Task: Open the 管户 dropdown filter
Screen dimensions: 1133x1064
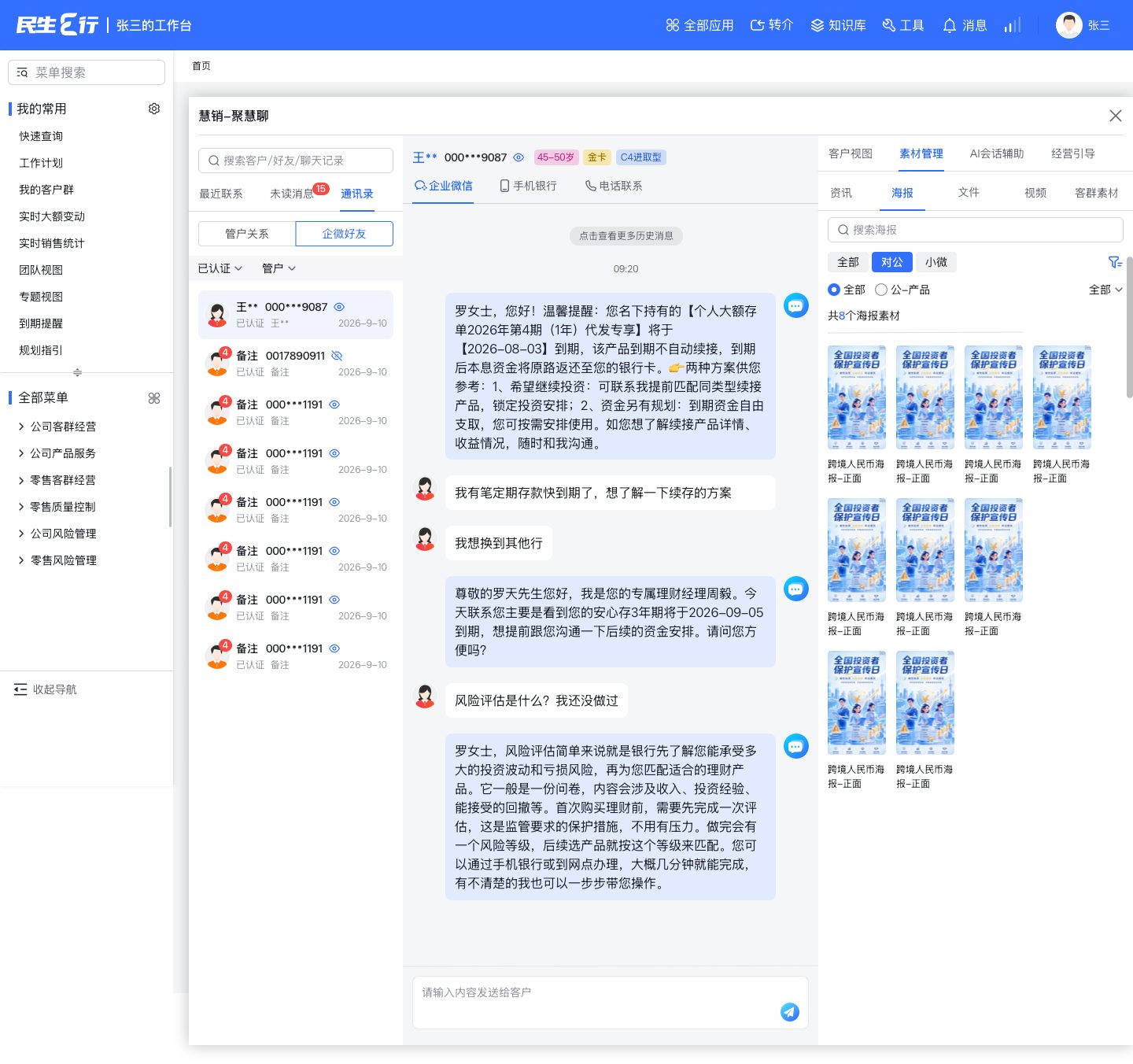Action: (x=279, y=268)
